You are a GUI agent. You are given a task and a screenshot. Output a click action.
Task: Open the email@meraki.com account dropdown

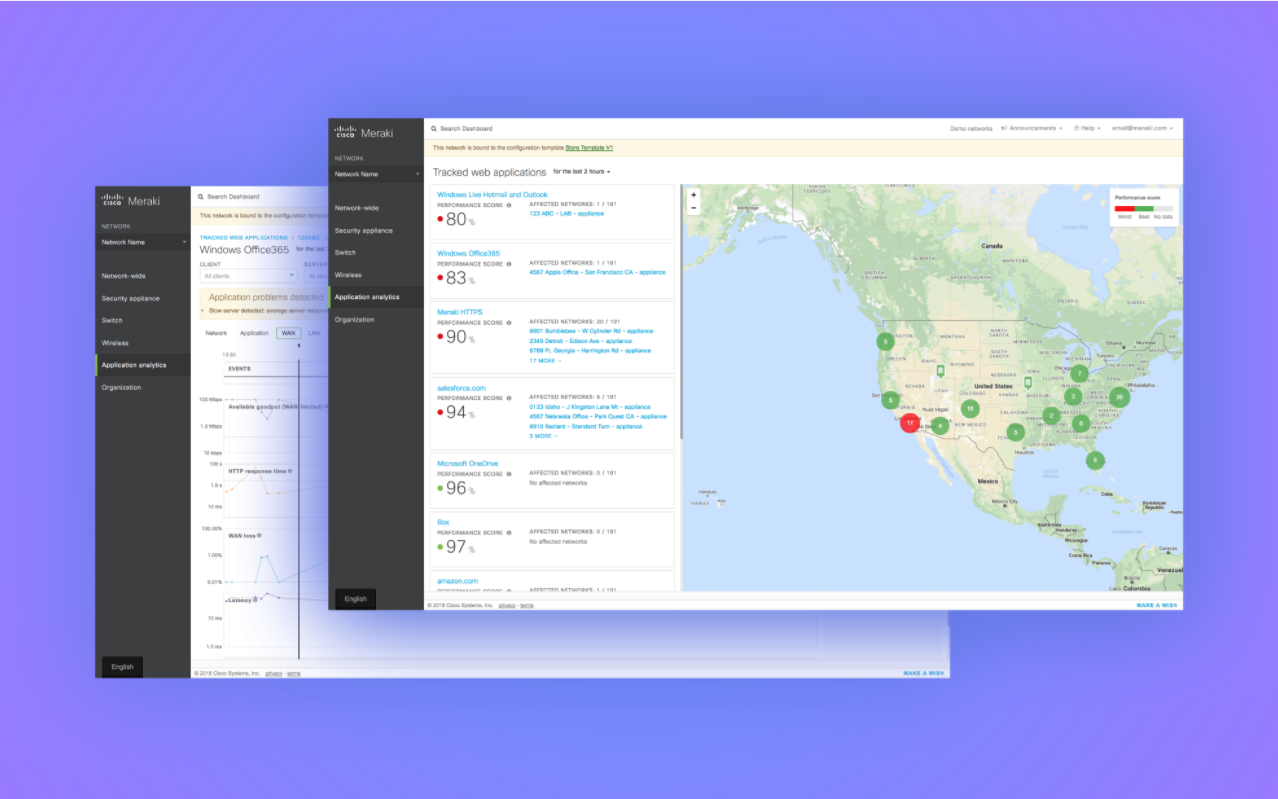(1143, 129)
